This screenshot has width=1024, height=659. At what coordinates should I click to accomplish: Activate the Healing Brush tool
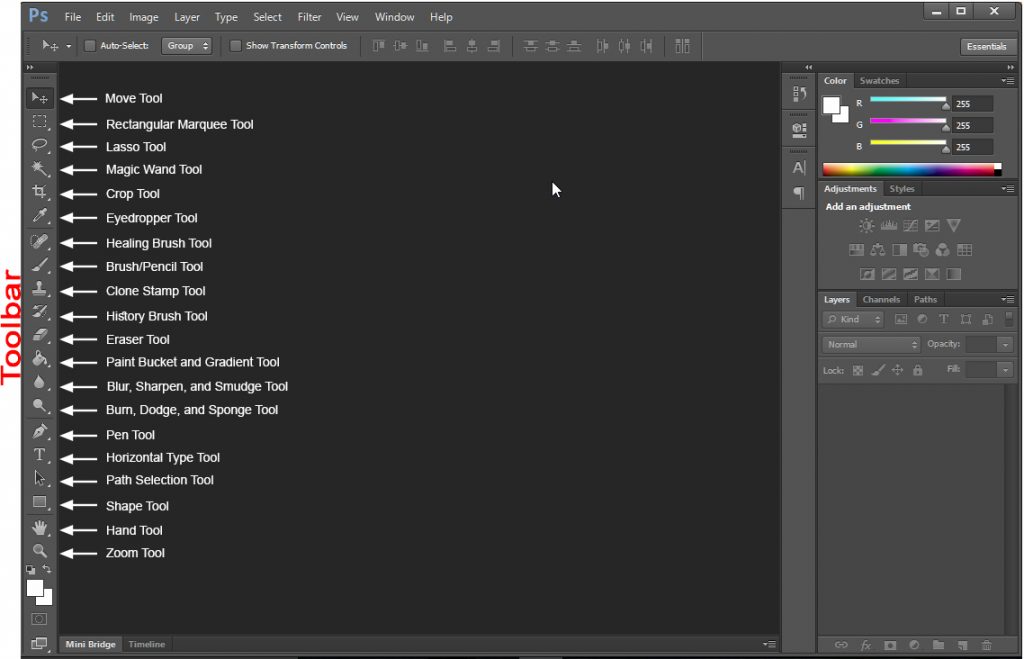[x=40, y=242]
